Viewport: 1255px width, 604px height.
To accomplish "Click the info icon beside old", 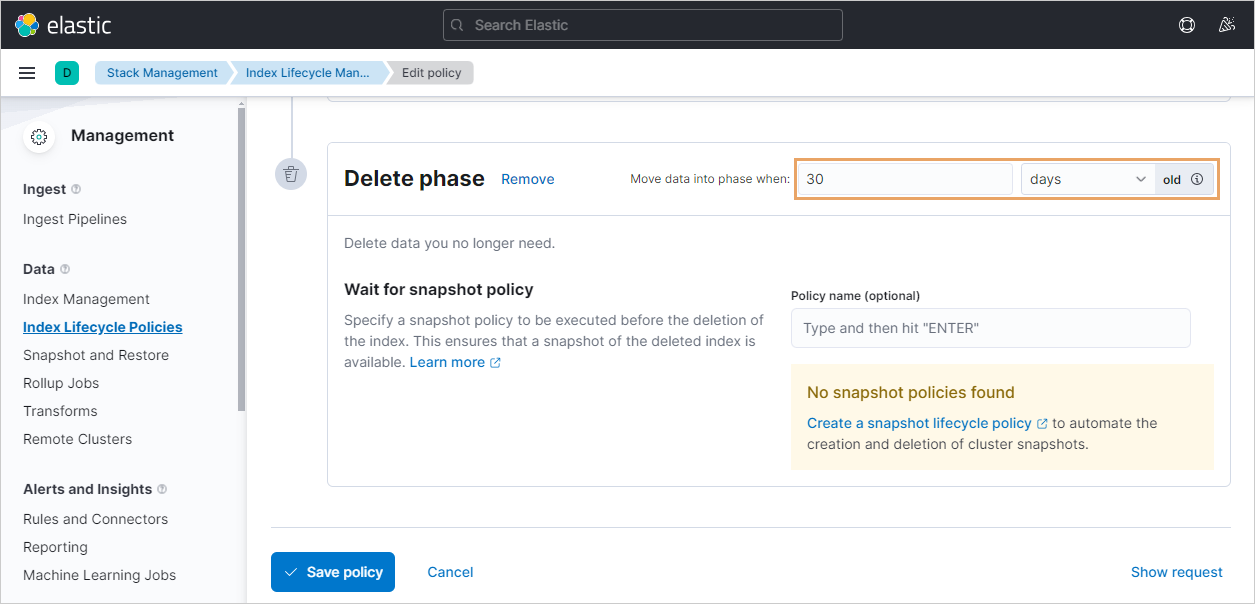I will tap(1197, 180).
